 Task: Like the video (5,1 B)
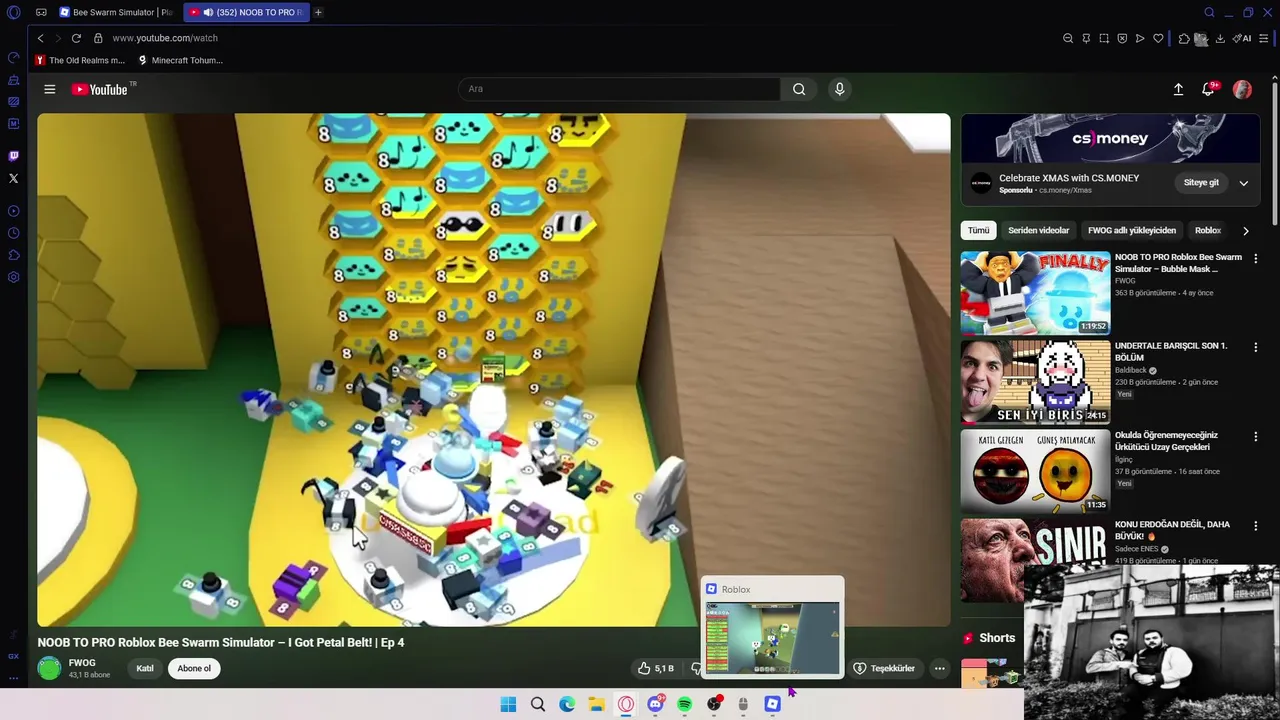[656, 668]
